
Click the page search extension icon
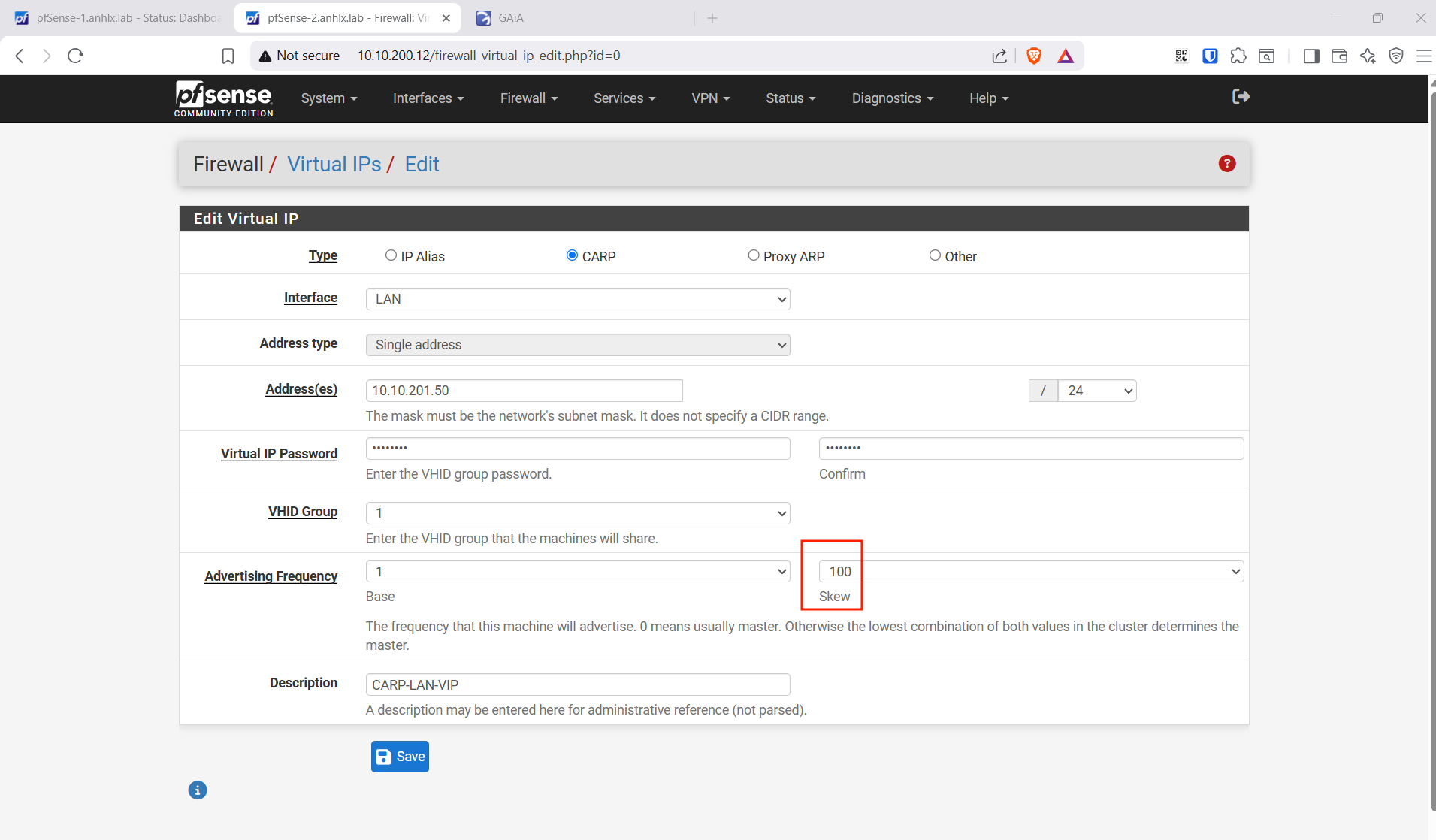pyautogui.click(x=1267, y=56)
